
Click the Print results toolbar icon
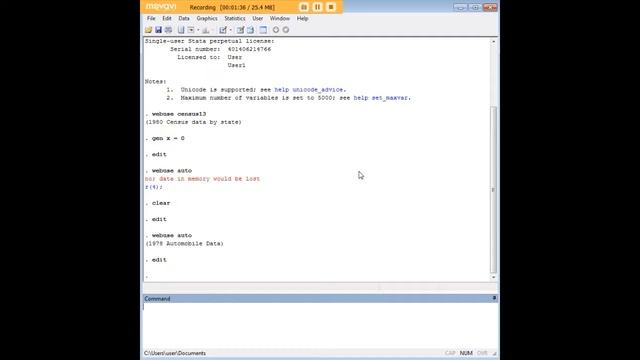click(168, 30)
